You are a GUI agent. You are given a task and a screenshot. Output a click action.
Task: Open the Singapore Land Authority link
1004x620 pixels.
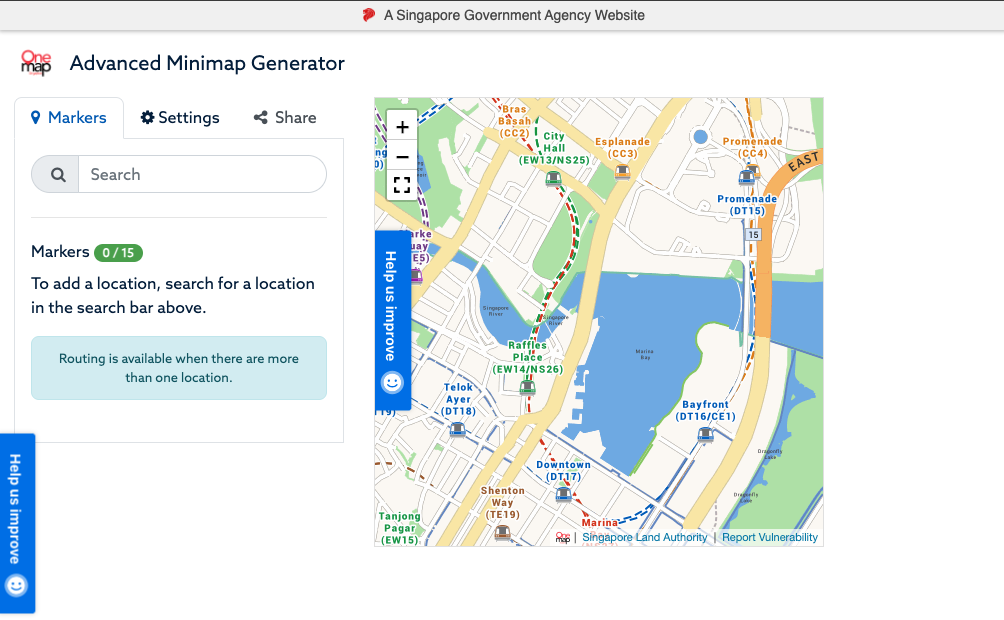644,537
